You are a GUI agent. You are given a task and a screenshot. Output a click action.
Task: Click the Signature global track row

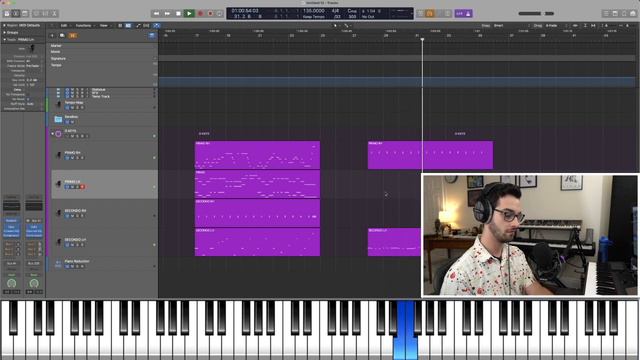[x=102, y=58]
